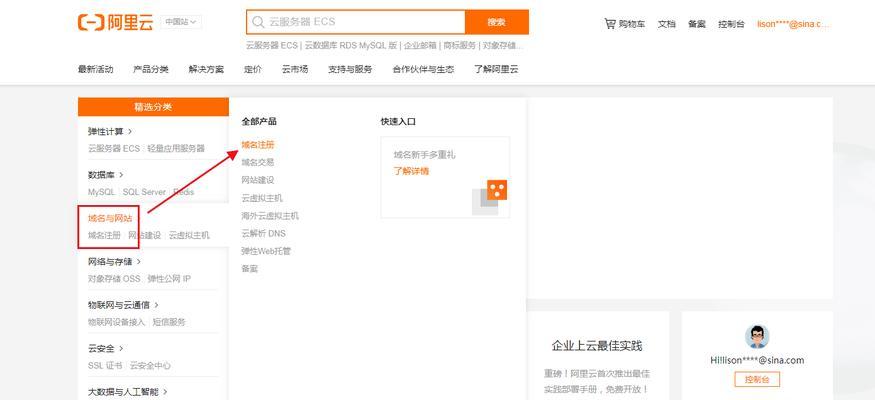
Task: Open the MySQL link under 数据库
Action: 102,192
